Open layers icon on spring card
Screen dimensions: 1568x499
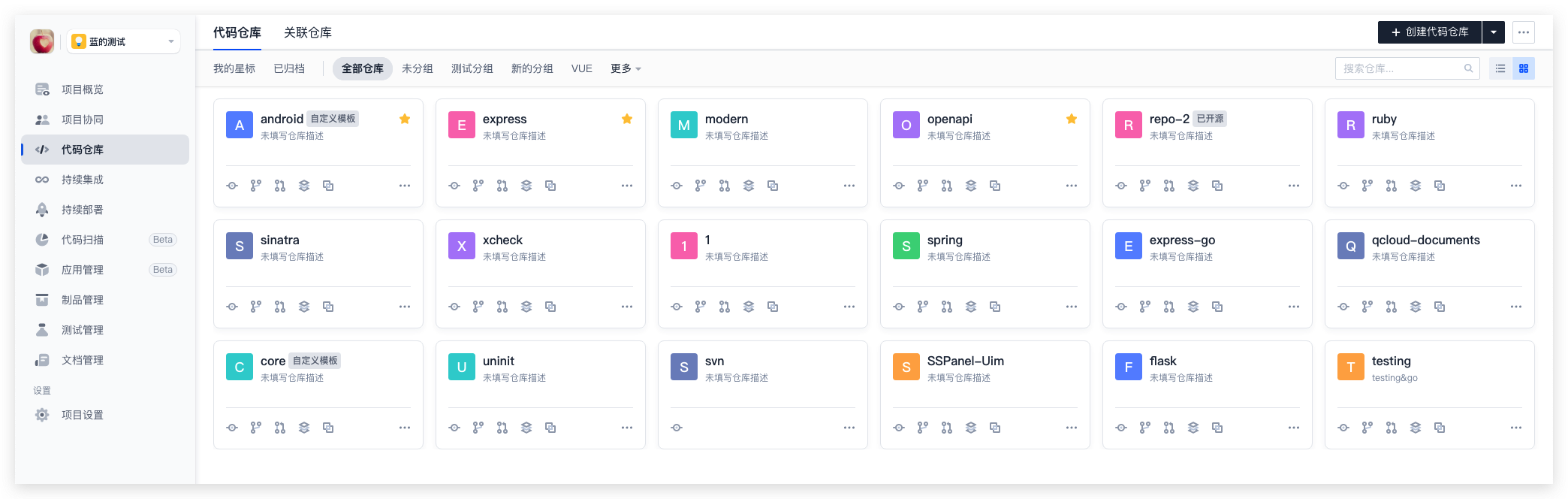pyautogui.click(x=971, y=307)
